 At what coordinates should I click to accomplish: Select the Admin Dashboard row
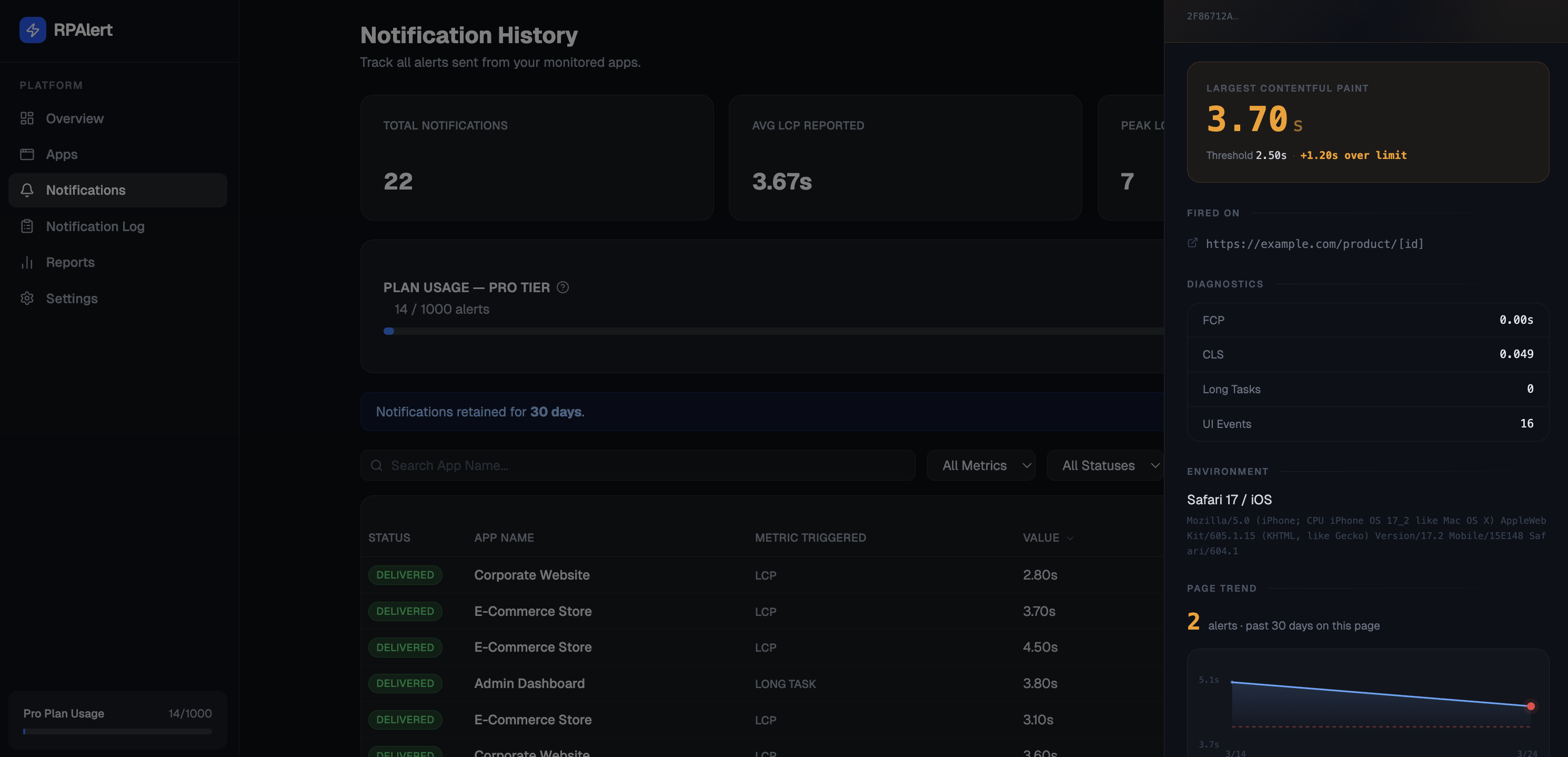(762, 683)
